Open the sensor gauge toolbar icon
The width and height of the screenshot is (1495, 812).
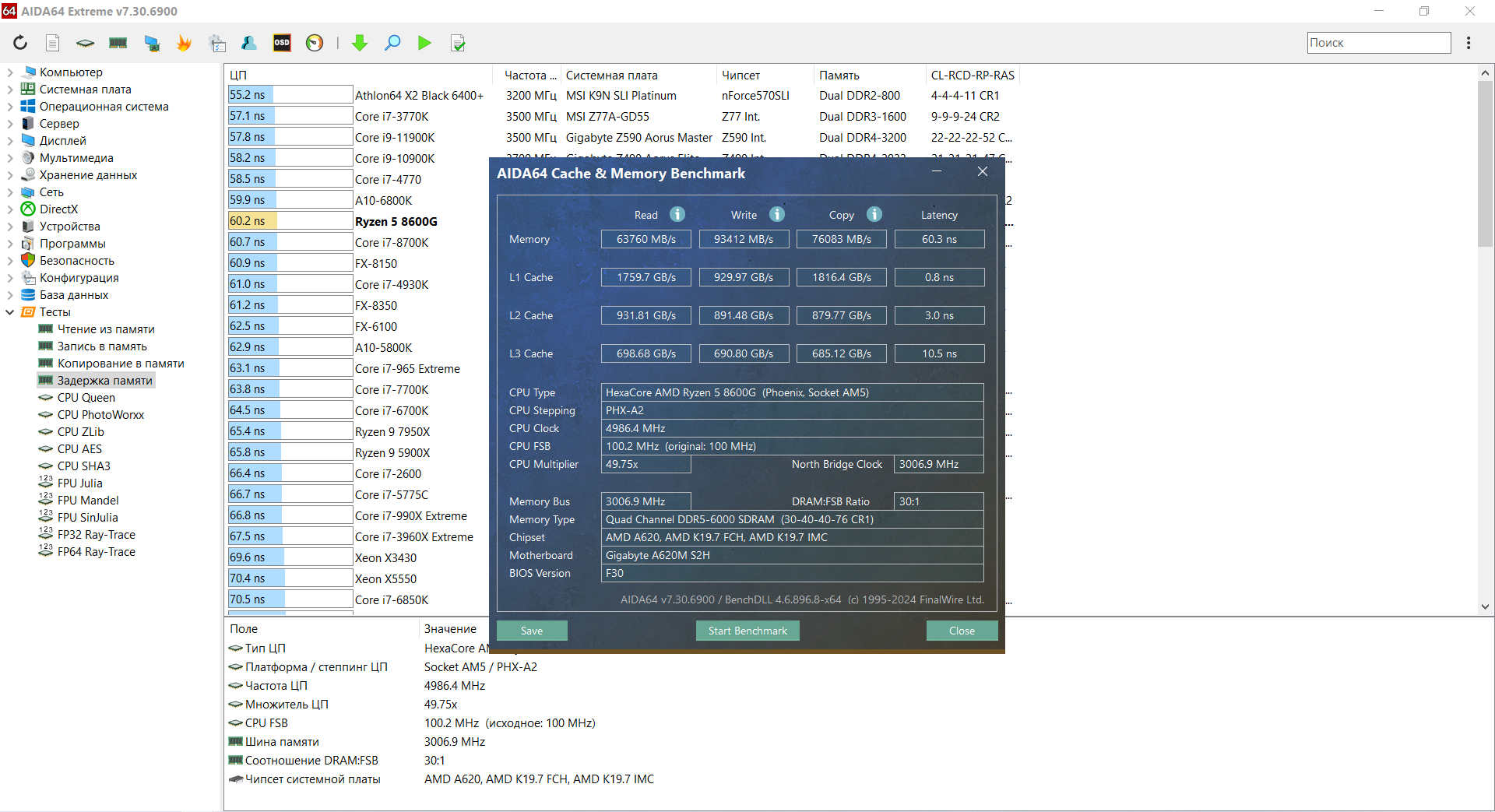tap(315, 43)
